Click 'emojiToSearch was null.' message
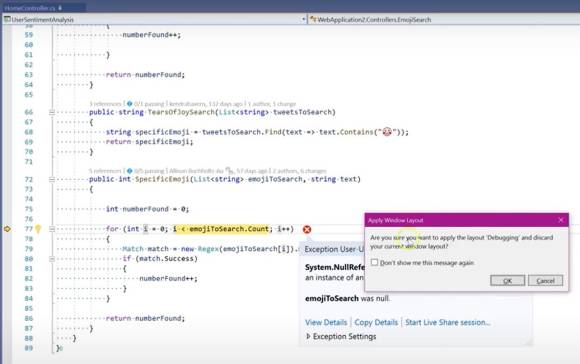Viewport: 580px width, 364px height. (x=347, y=298)
